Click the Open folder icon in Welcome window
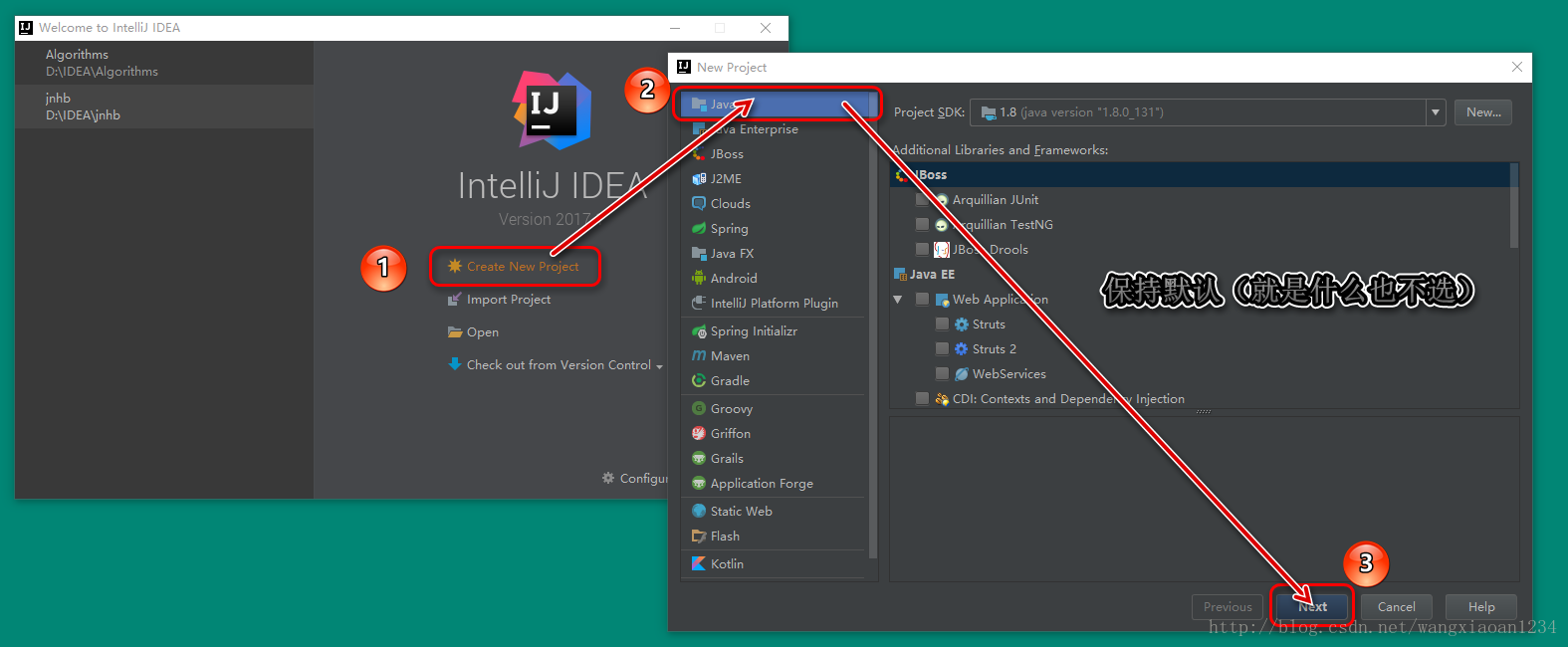Screen dimensions: 1568x647 [455, 332]
